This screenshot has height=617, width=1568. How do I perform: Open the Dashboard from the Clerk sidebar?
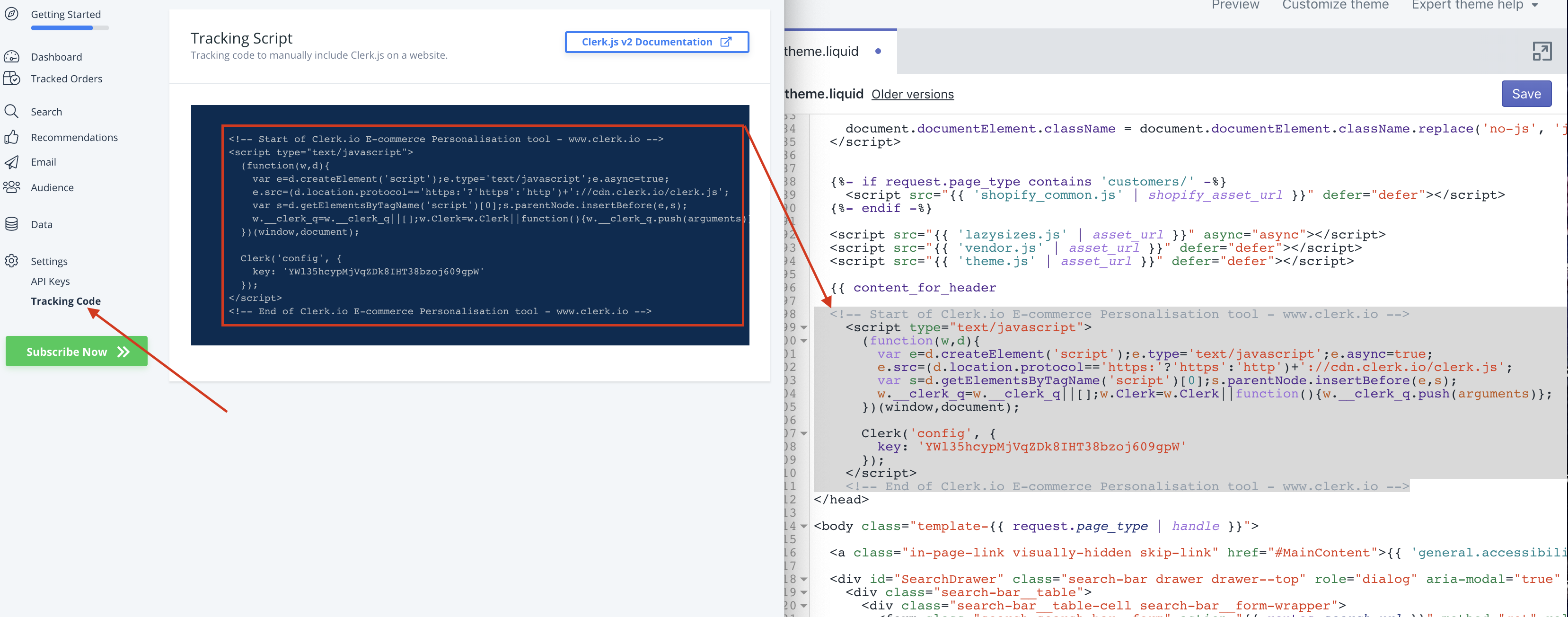56,57
